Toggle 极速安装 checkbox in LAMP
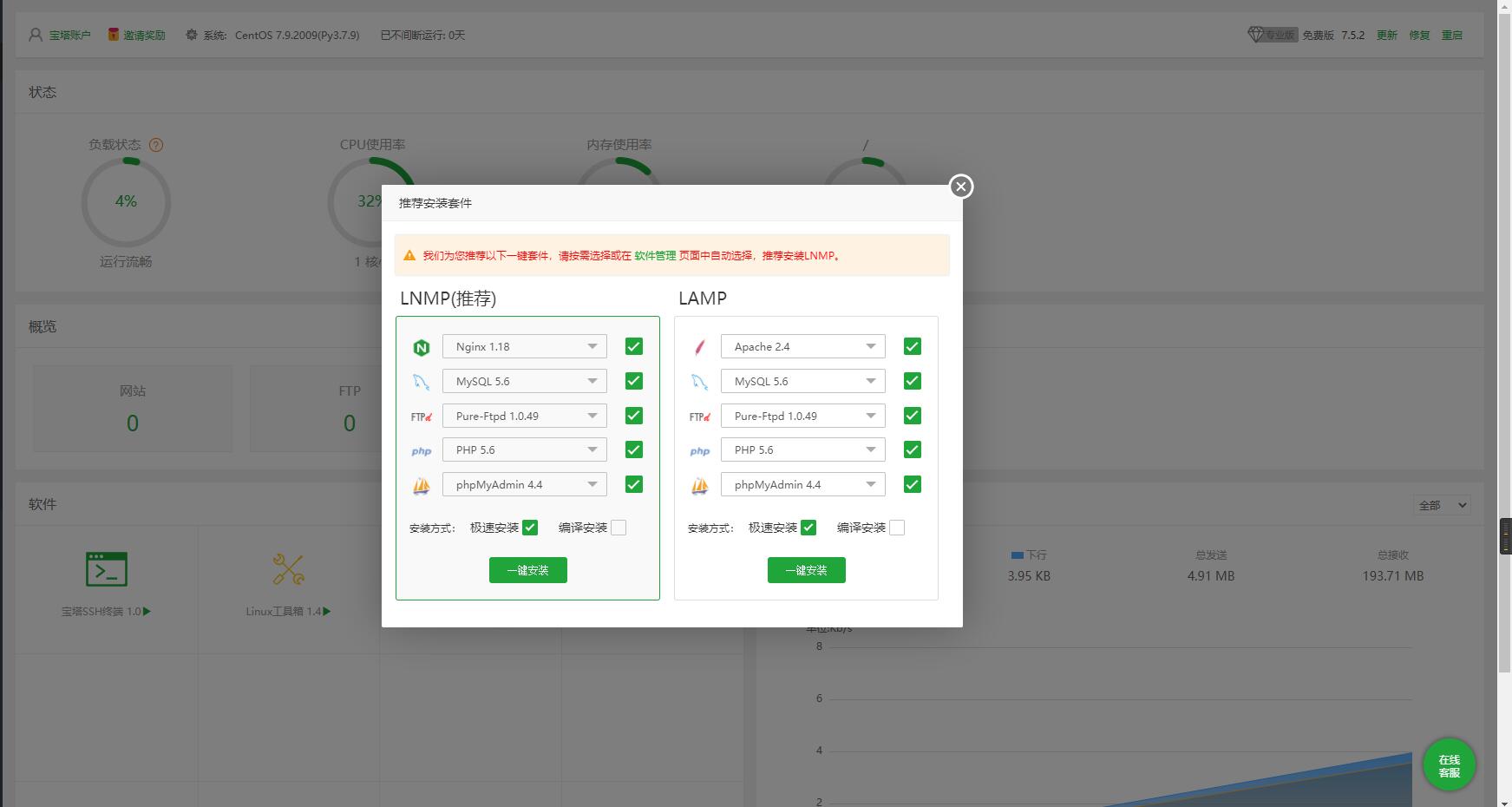Image resolution: width=1512 pixels, height=807 pixels. (x=808, y=528)
